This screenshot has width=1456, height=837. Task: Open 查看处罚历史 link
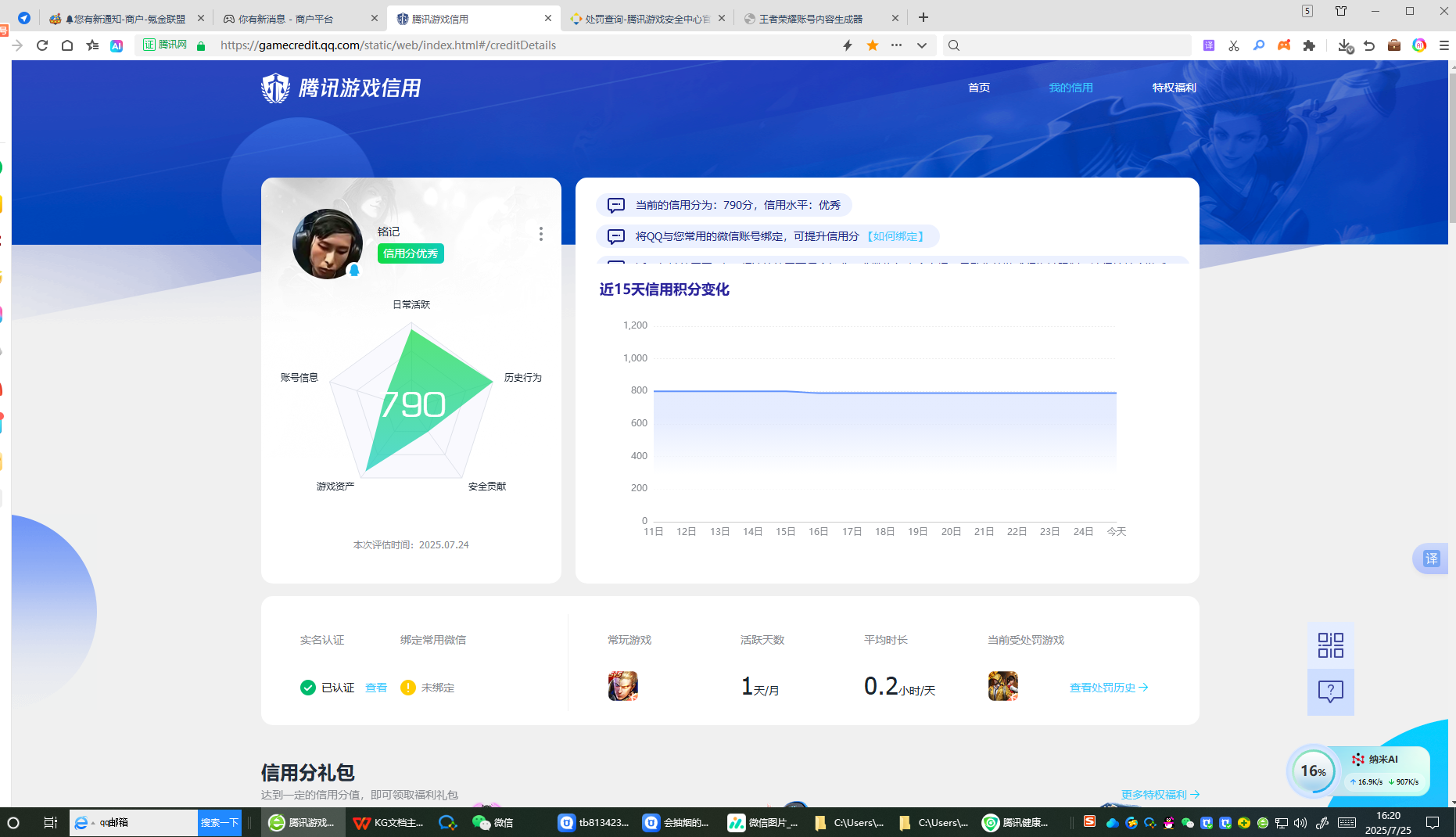(x=1109, y=688)
